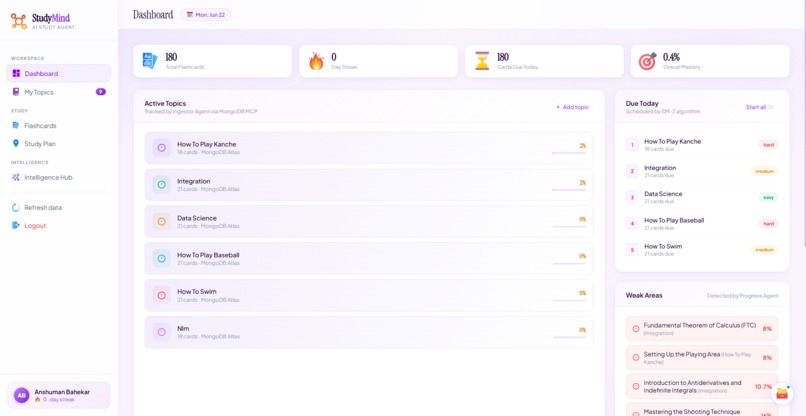Viewport: 806px width, 416px height.
Task: Select Integration in the Due Today list
Action: point(702,171)
